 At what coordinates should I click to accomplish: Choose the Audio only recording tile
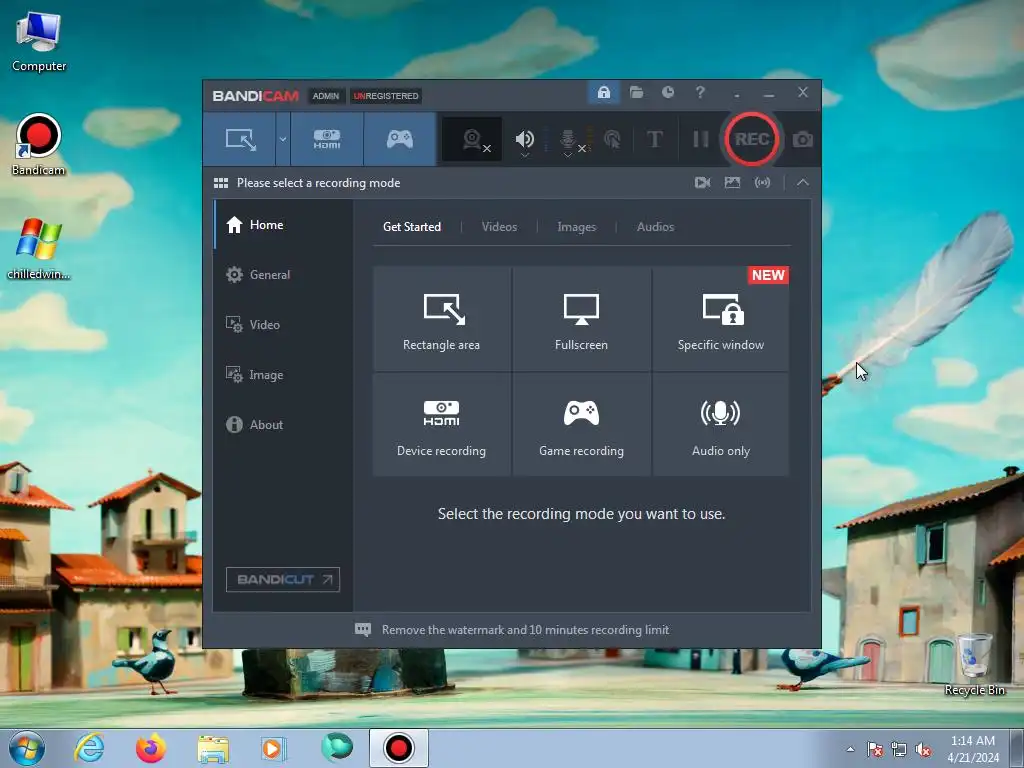[720, 424]
